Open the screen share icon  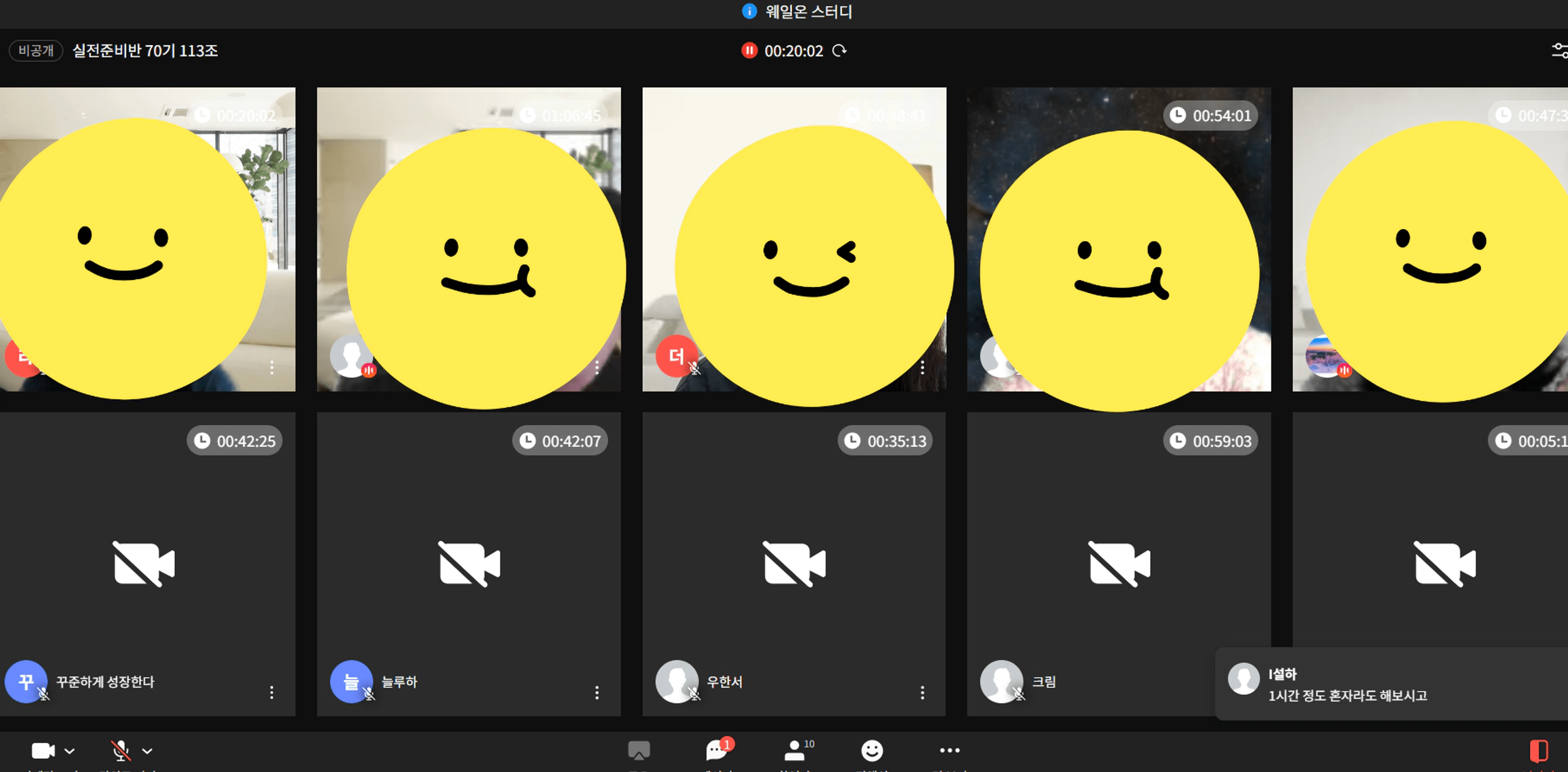[639, 751]
